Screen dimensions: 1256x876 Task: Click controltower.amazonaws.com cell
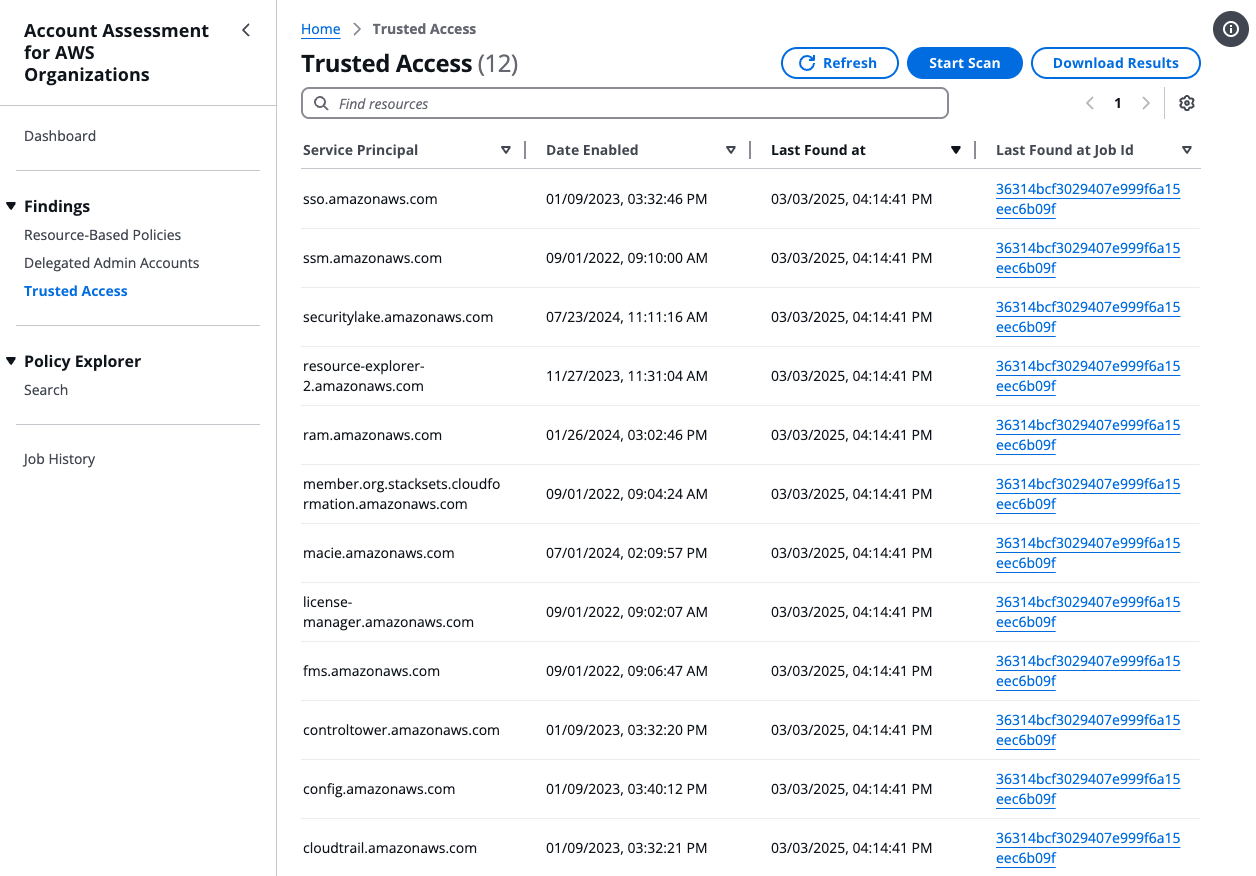coord(401,730)
